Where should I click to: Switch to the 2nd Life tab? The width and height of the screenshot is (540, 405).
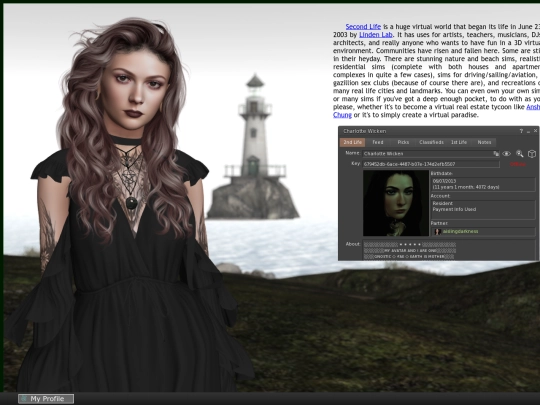352,142
